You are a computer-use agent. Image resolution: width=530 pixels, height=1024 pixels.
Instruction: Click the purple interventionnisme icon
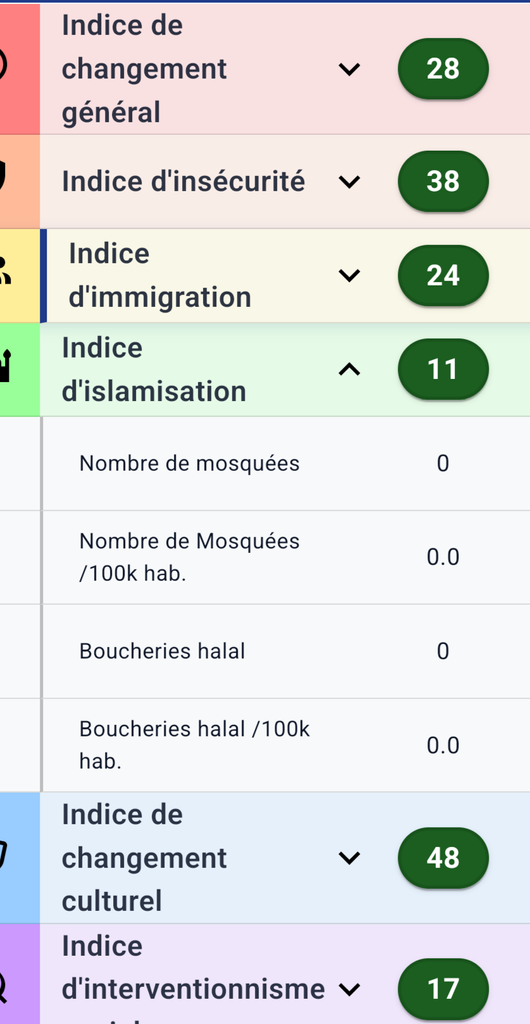pos(3,988)
